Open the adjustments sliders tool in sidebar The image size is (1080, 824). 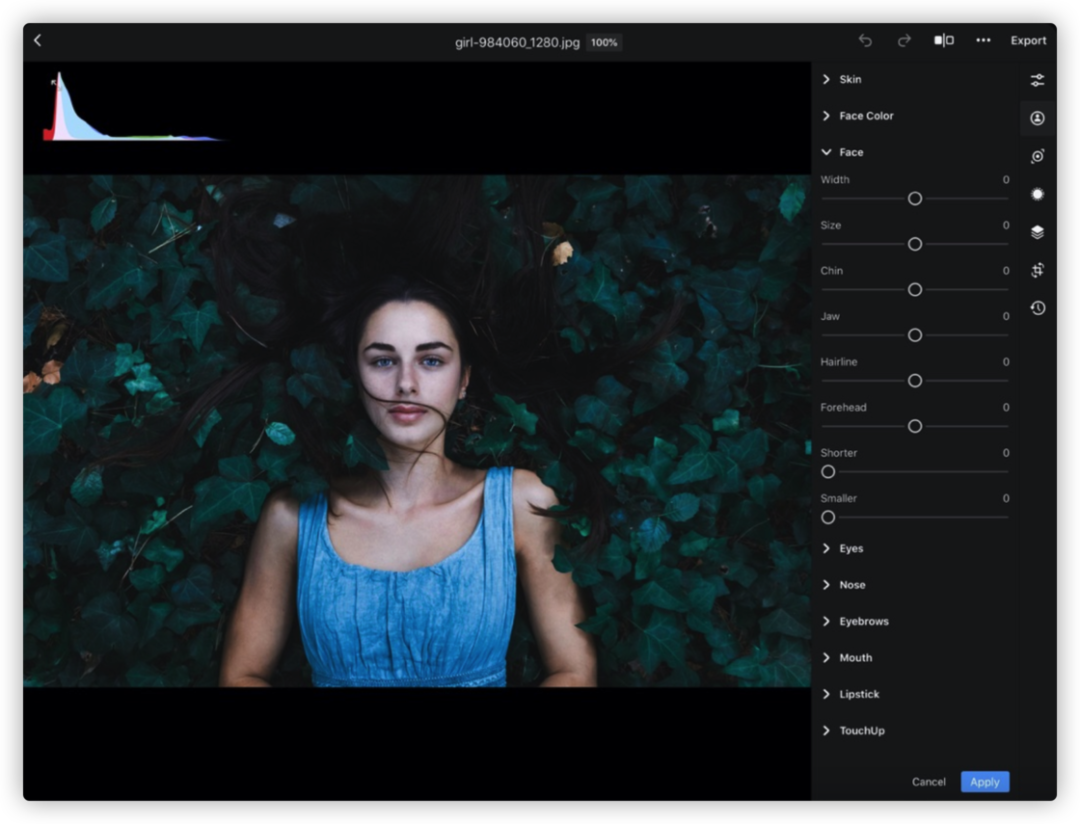coord(1037,80)
